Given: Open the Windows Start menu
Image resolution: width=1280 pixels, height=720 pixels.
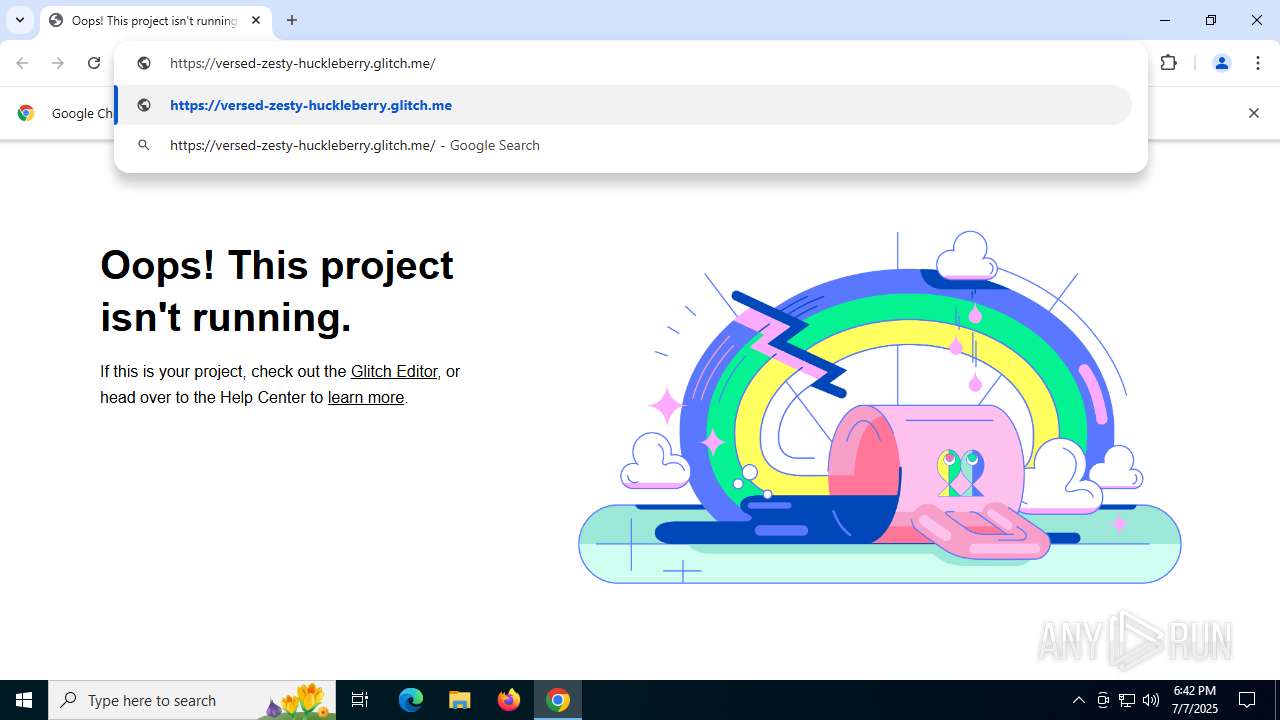Looking at the screenshot, I should click(x=24, y=700).
